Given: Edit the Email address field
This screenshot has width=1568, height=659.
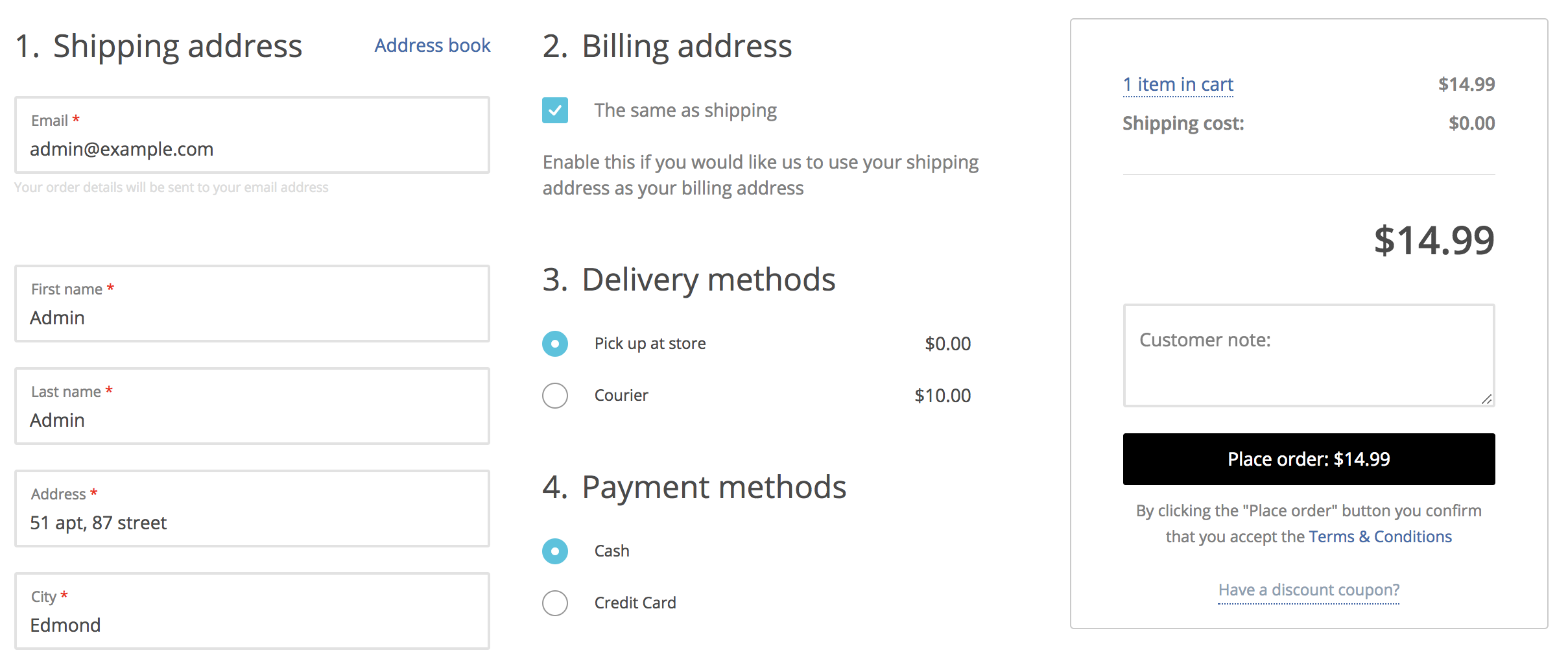Looking at the screenshot, I should tap(252, 149).
